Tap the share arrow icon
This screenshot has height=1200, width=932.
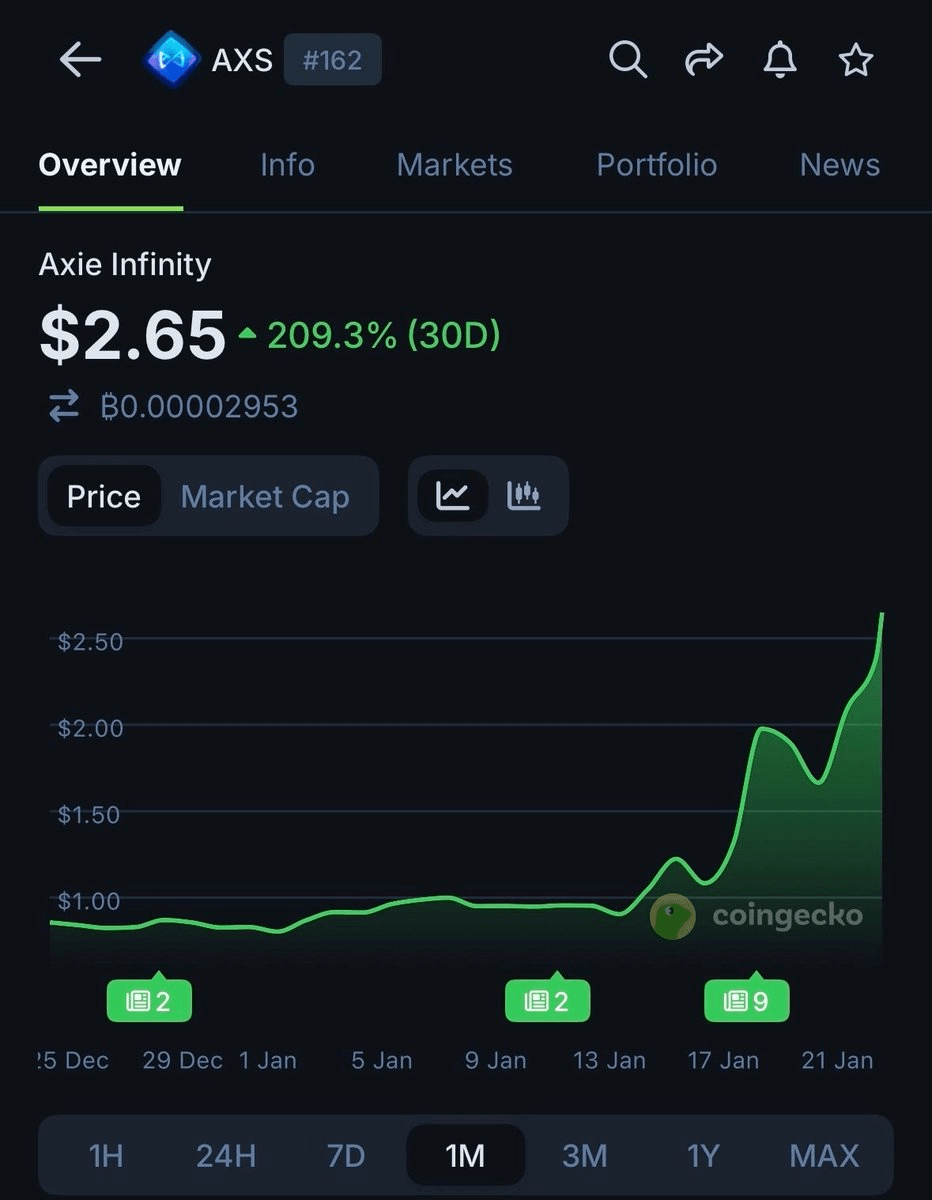[703, 60]
